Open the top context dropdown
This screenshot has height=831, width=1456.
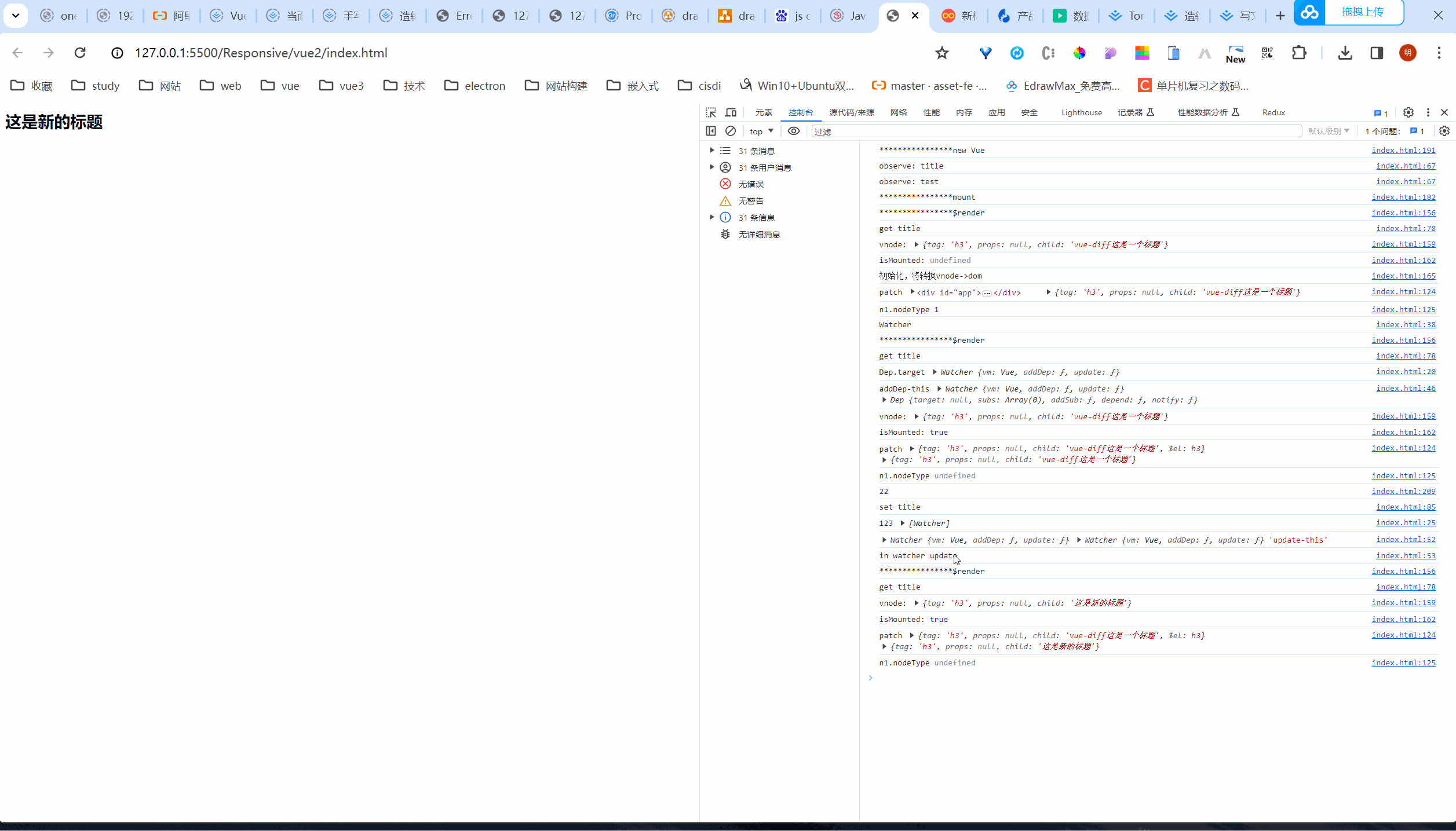761,131
